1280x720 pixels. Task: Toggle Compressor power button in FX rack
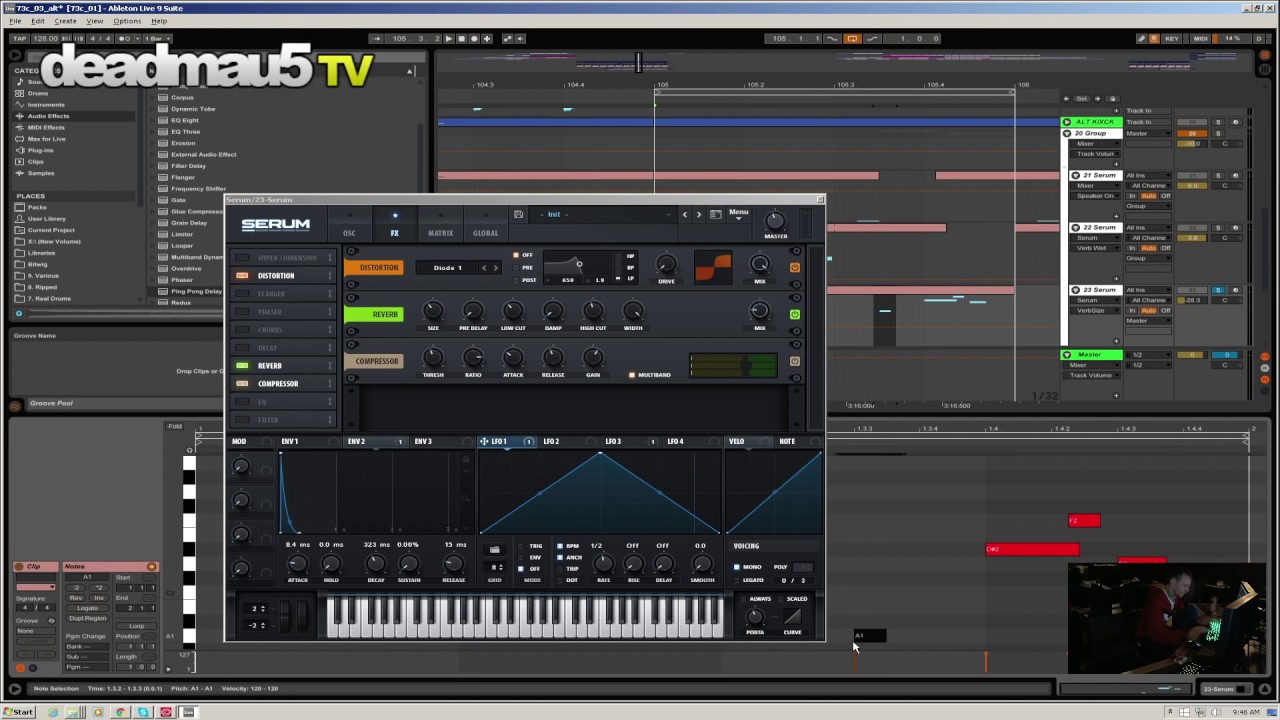795,361
